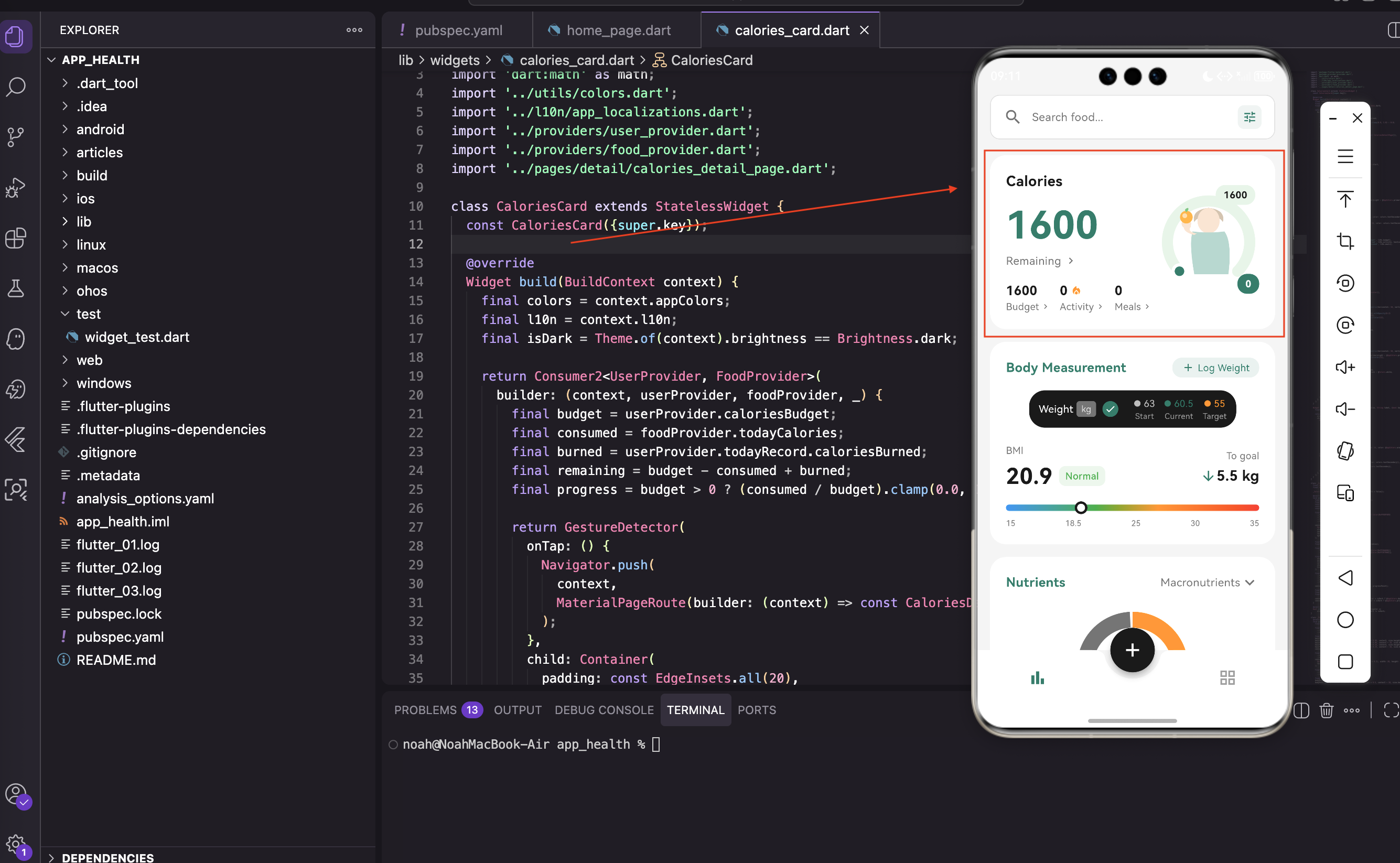This screenshot has height=863, width=1400.
Task: Open Source Control in activity bar
Action: [16, 137]
